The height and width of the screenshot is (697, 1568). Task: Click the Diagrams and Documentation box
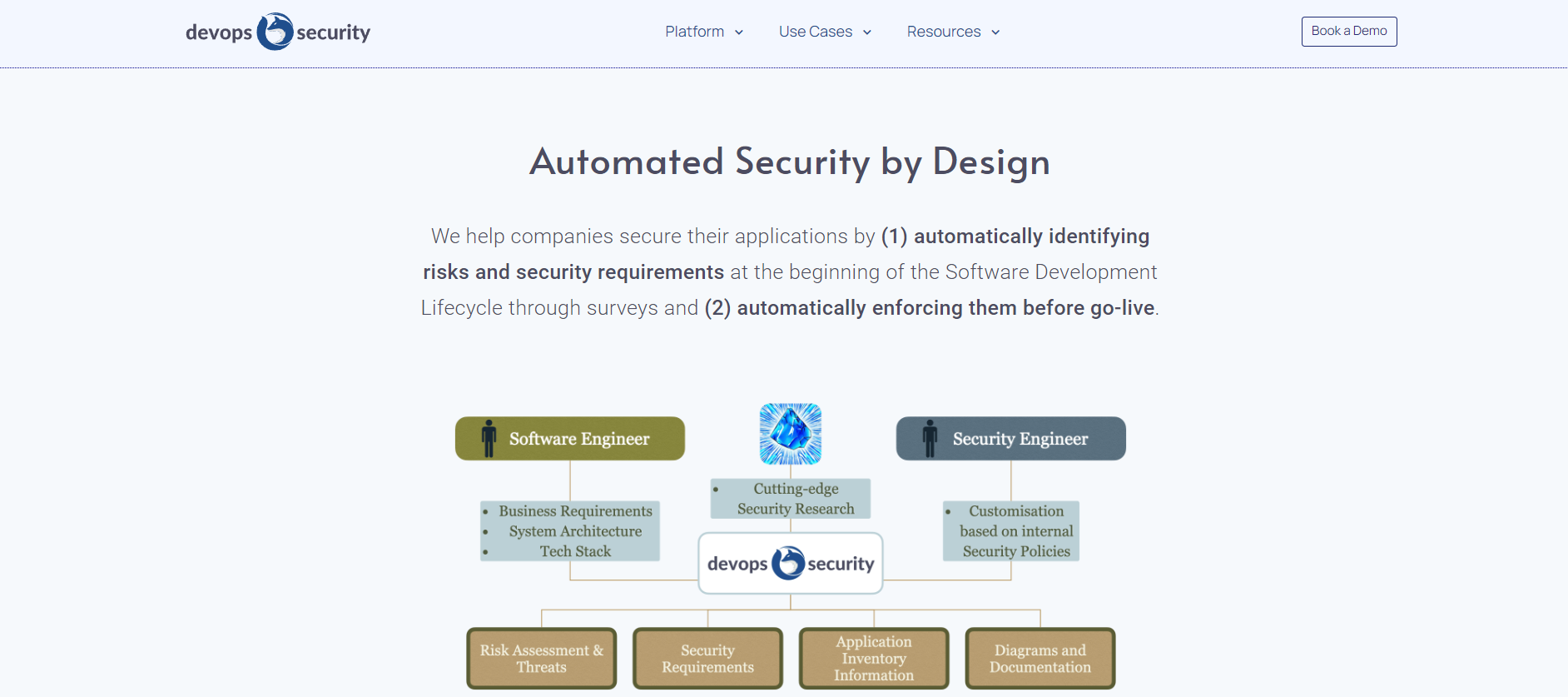pyautogui.click(x=1040, y=659)
